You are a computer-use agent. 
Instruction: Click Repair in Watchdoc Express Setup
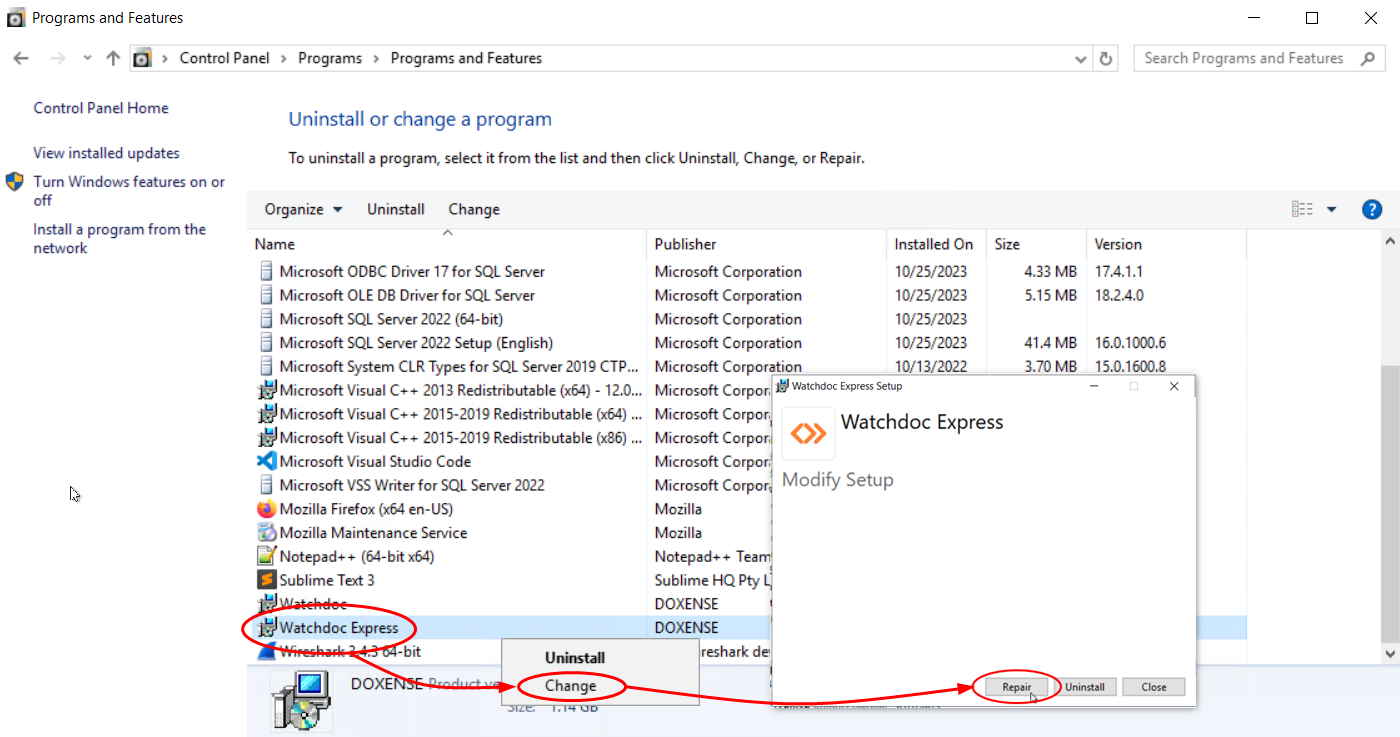click(1016, 687)
